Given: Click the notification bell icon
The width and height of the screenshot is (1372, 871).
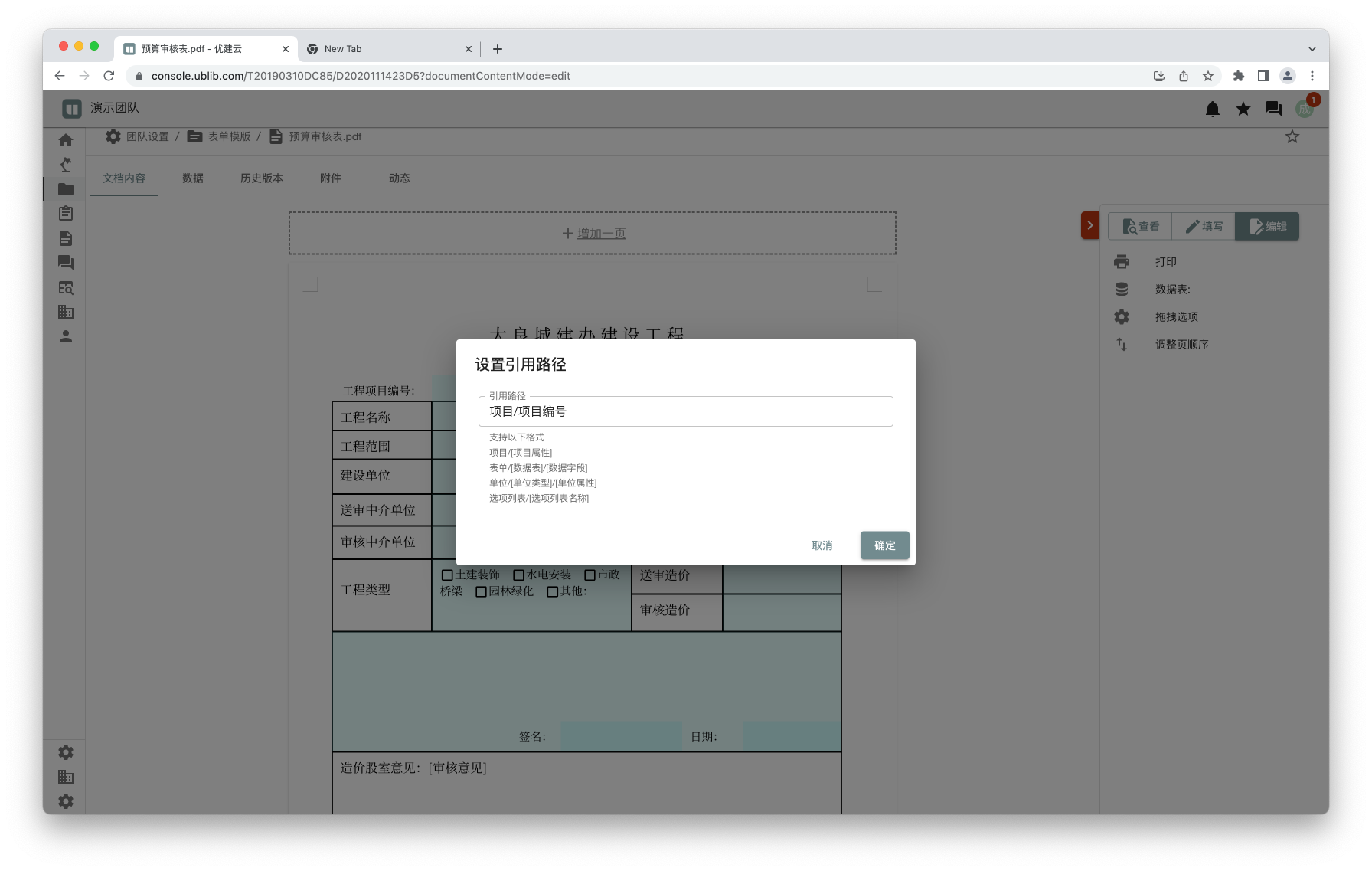Looking at the screenshot, I should point(1212,109).
